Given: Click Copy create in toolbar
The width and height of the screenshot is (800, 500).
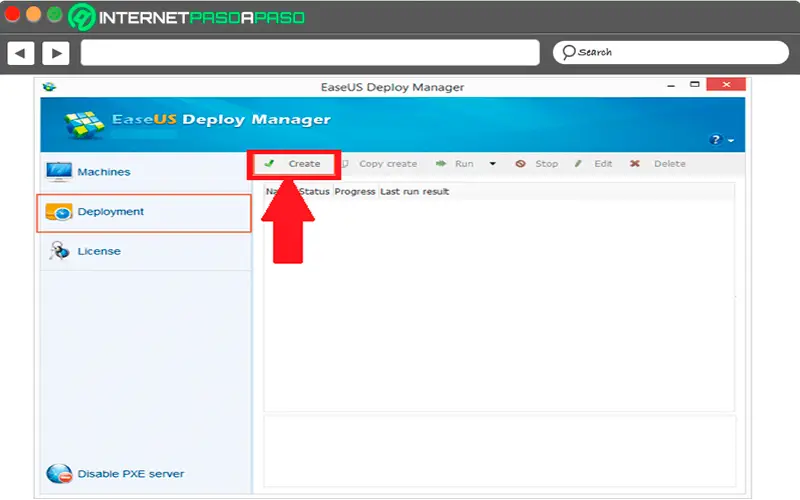Looking at the screenshot, I should point(379,164).
